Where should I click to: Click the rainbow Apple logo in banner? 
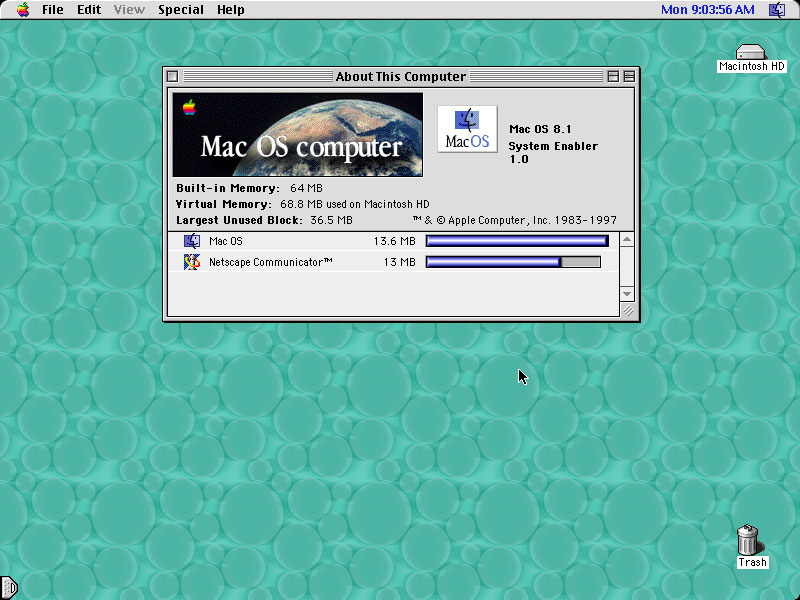189,107
